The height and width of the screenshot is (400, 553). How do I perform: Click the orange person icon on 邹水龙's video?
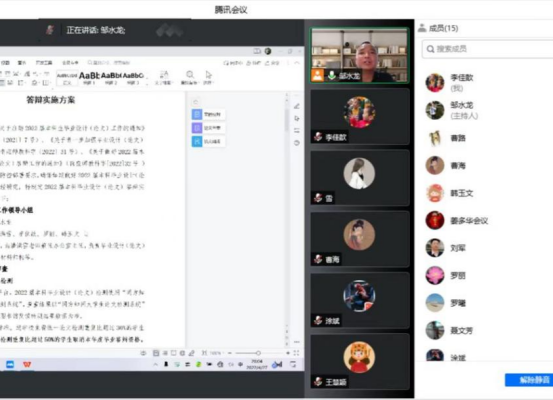click(317, 75)
